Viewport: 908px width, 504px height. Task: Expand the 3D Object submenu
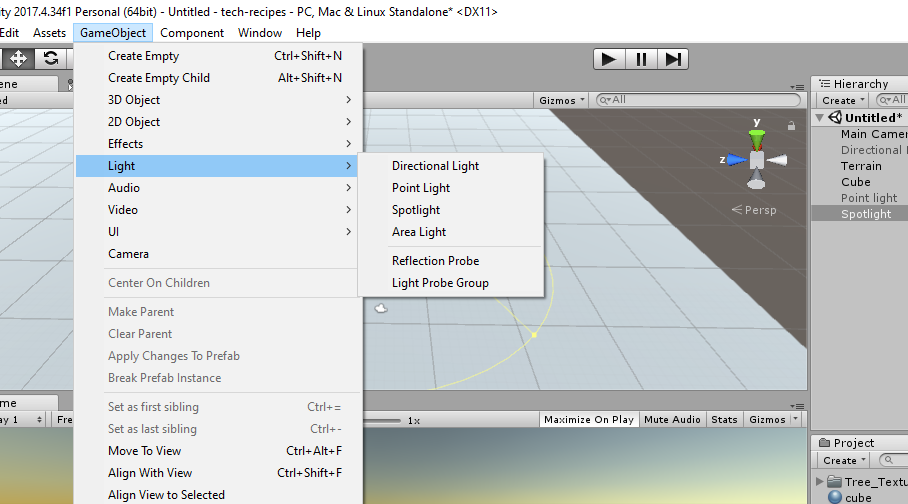point(219,100)
